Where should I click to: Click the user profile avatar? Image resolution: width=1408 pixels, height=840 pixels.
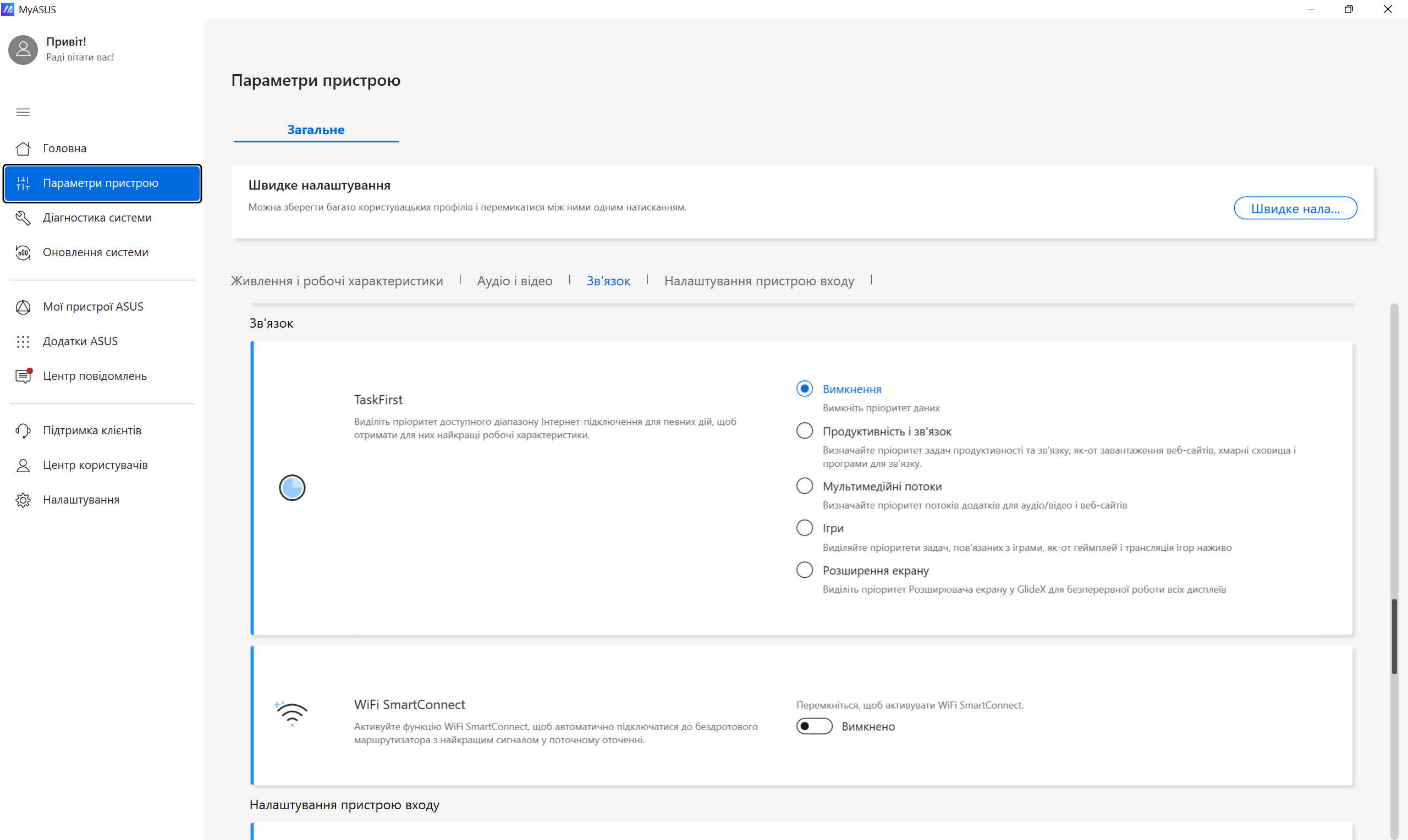pyautogui.click(x=23, y=49)
